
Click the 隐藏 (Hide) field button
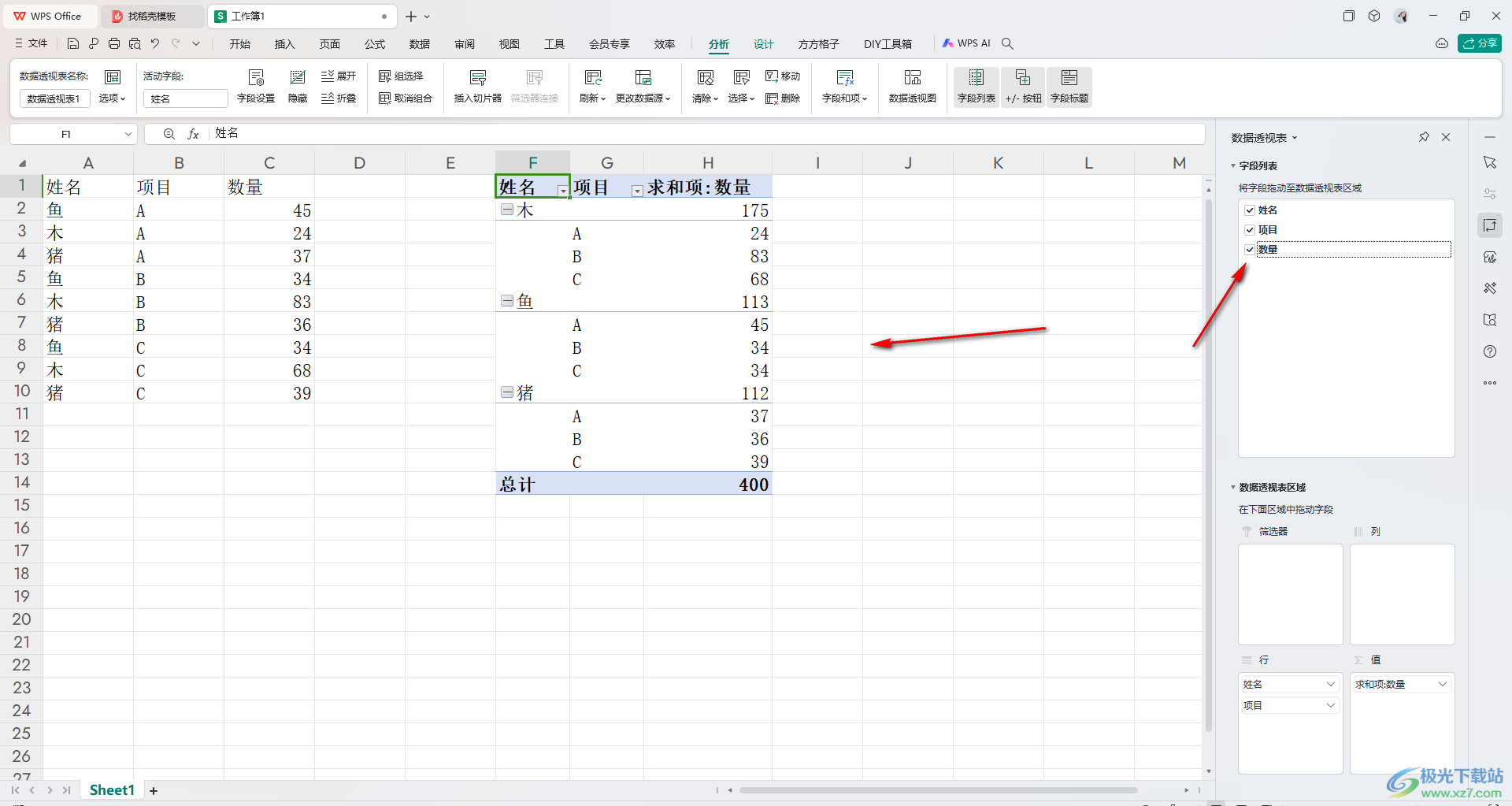pyautogui.click(x=298, y=87)
